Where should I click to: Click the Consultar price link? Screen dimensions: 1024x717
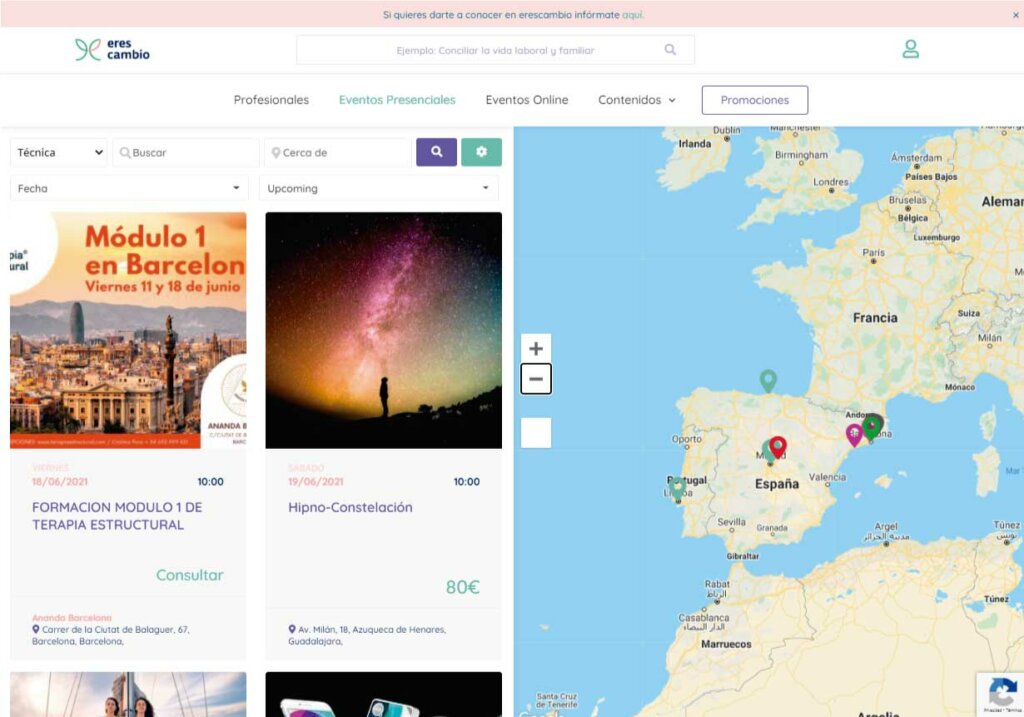189,575
